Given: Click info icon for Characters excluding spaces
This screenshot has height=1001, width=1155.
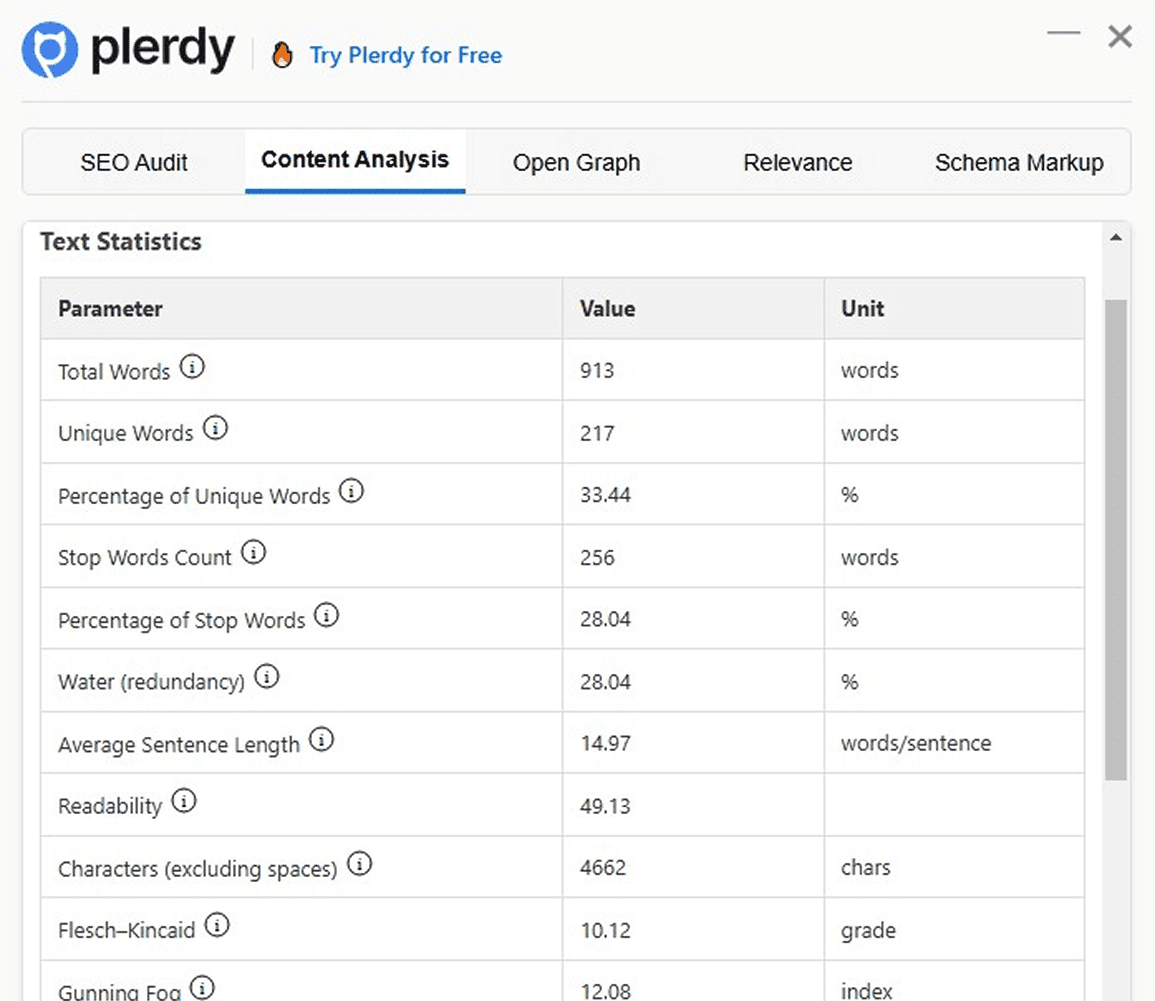Looking at the screenshot, I should [359, 865].
